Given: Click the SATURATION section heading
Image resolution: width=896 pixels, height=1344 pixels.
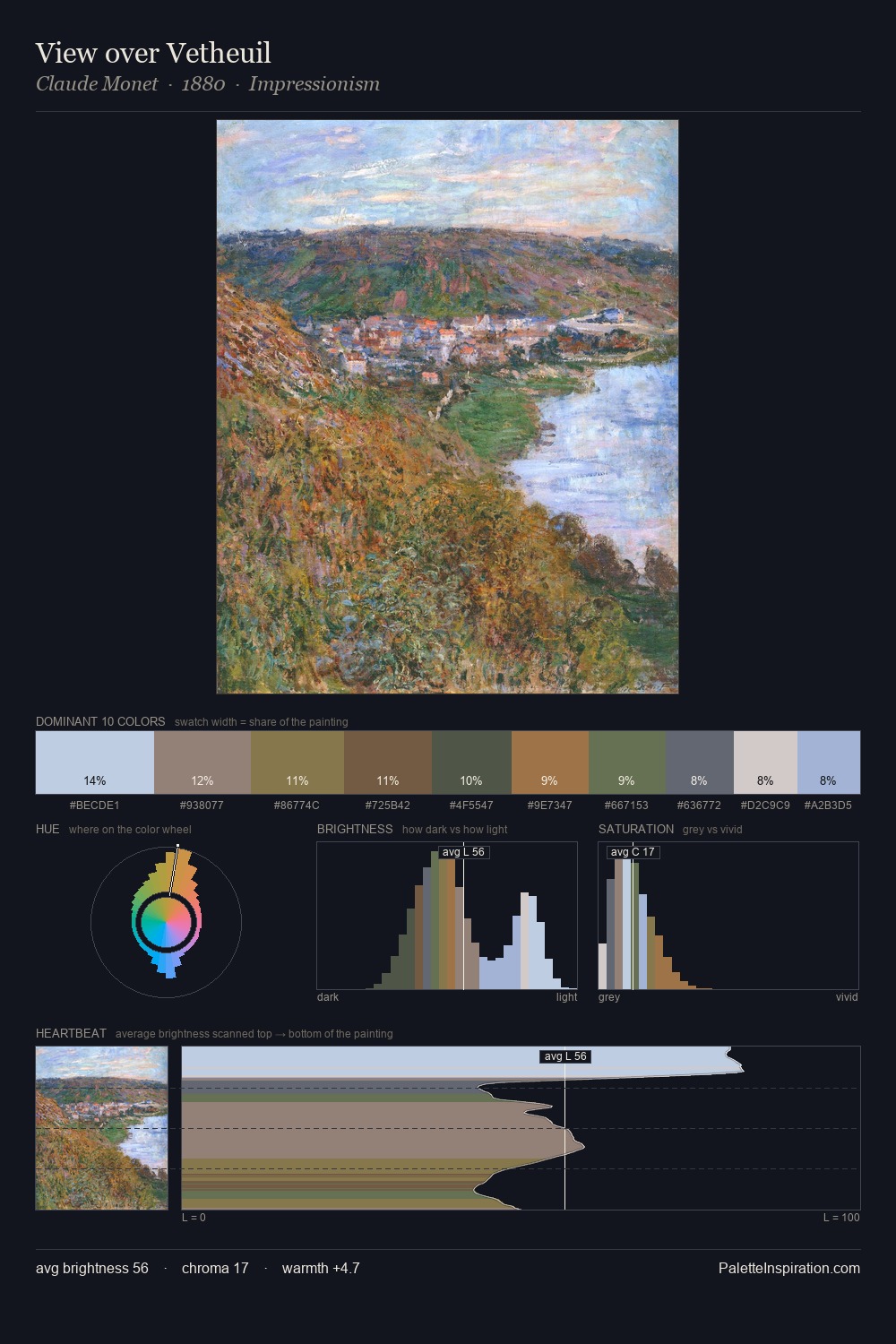Looking at the screenshot, I should click(636, 829).
